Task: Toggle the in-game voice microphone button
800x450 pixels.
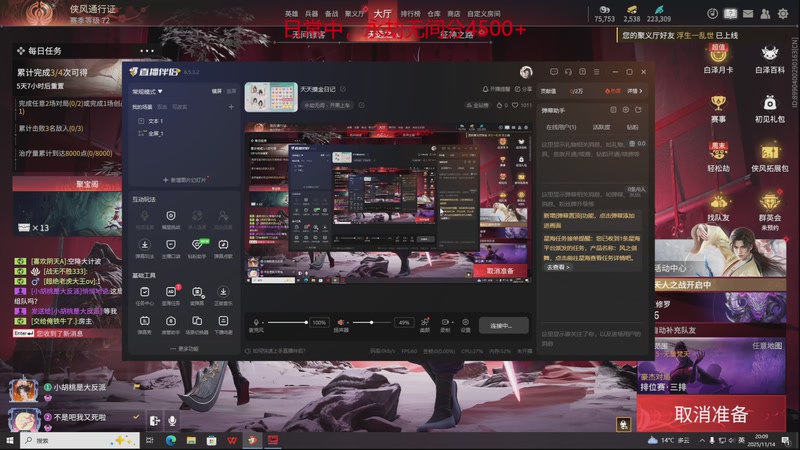Action: [x=172, y=420]
